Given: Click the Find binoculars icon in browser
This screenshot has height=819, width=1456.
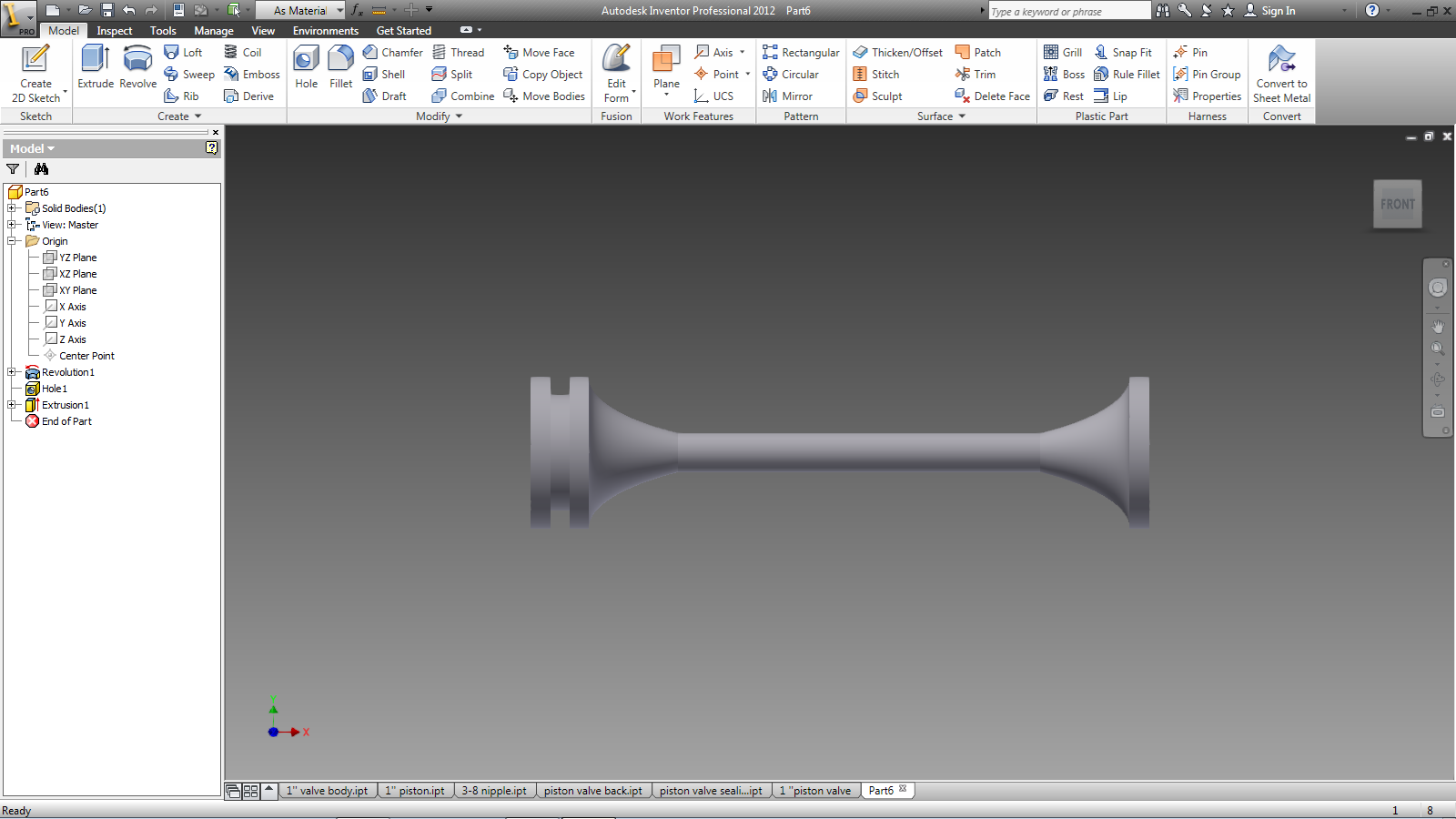Looking at the screenshot, I should pos(41,169).
